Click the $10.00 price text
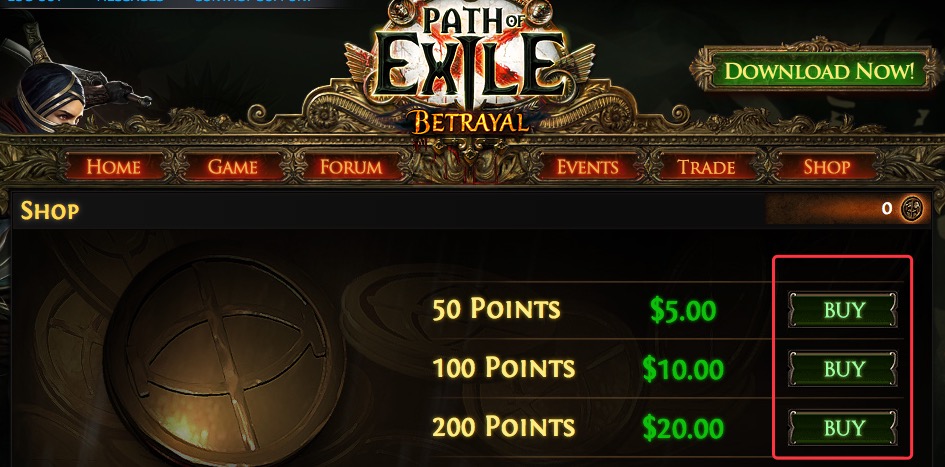The width and height of the screenshot is (945, 467). pos(684,369)
